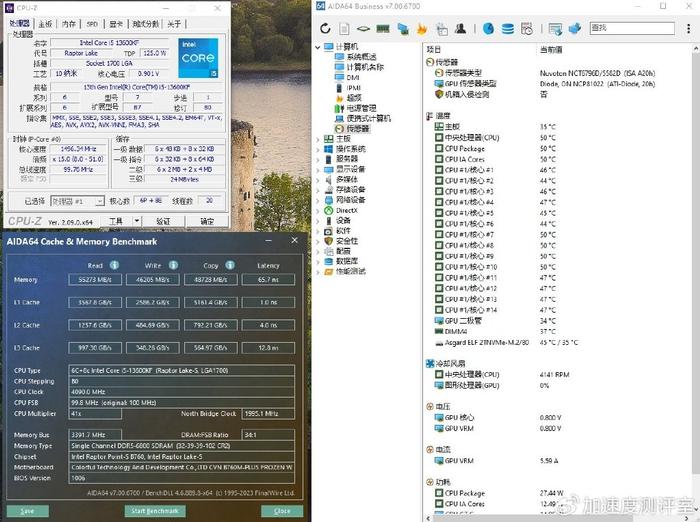Click the info icon next to Write
This screenshot has width=700, height=522.
pos(173,265)
